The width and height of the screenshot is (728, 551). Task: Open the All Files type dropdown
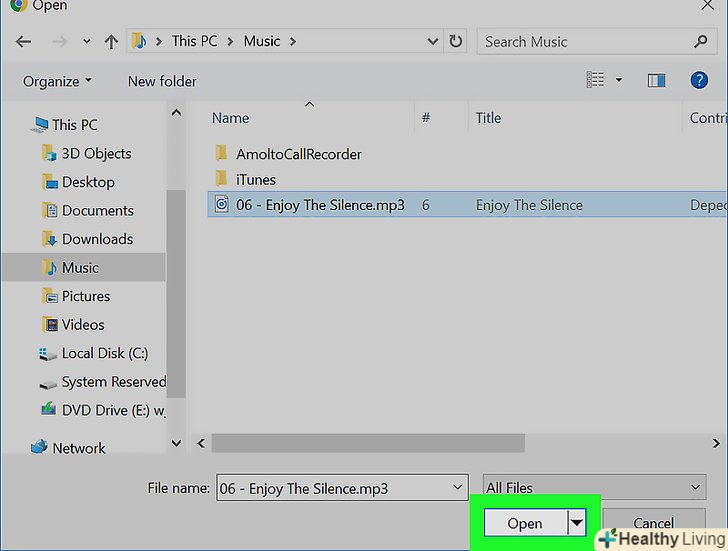click(594, 487)
